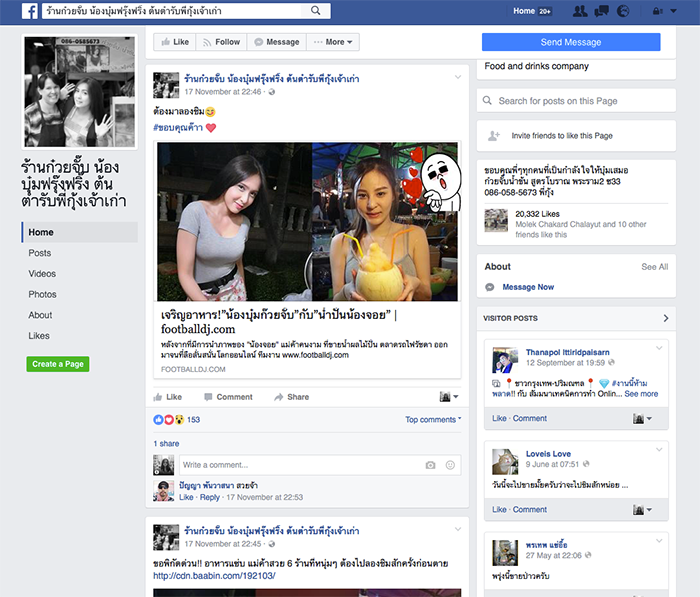
Task: Click See All in About section
Action: pos(654,267)
